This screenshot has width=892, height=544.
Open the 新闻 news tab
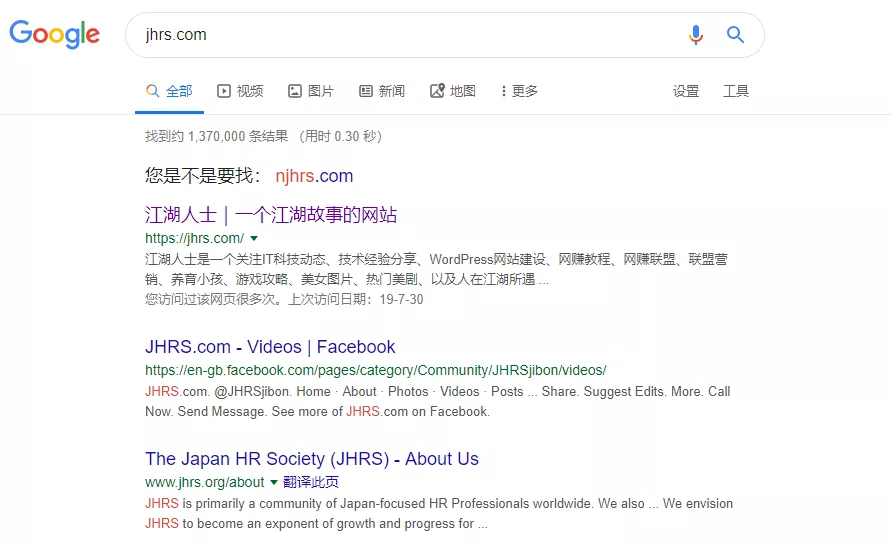pos(382,91)
